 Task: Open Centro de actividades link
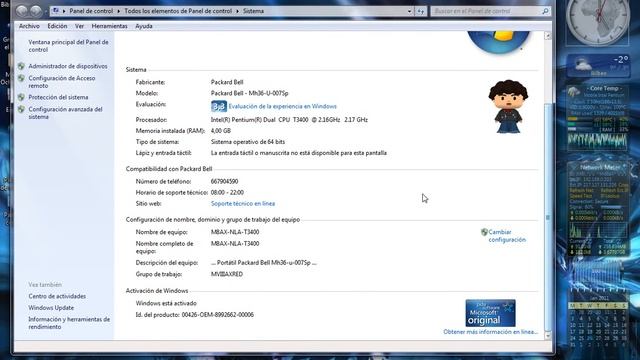click(57, 296)
